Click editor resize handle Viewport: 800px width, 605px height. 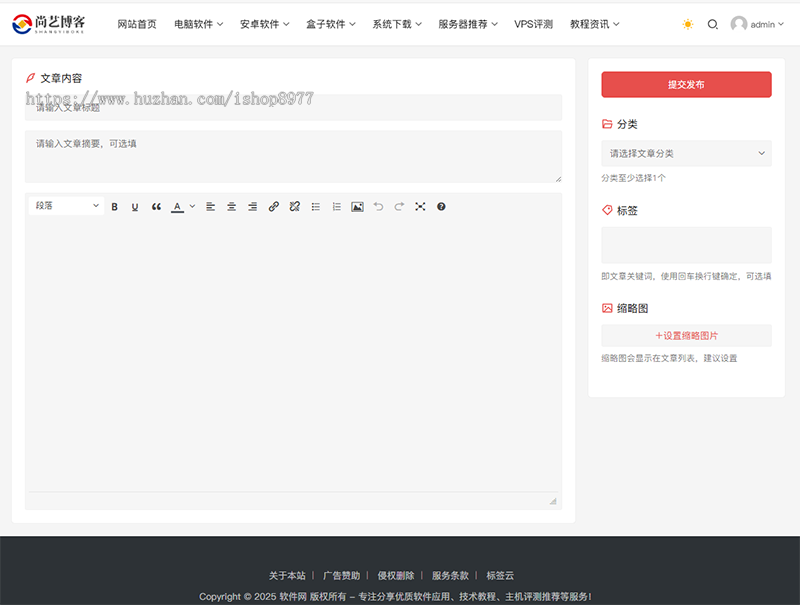coord(553,501)
